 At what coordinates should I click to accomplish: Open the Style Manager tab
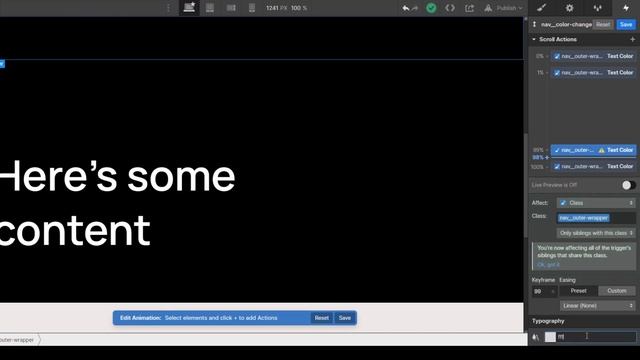click(x=598, y=8)
